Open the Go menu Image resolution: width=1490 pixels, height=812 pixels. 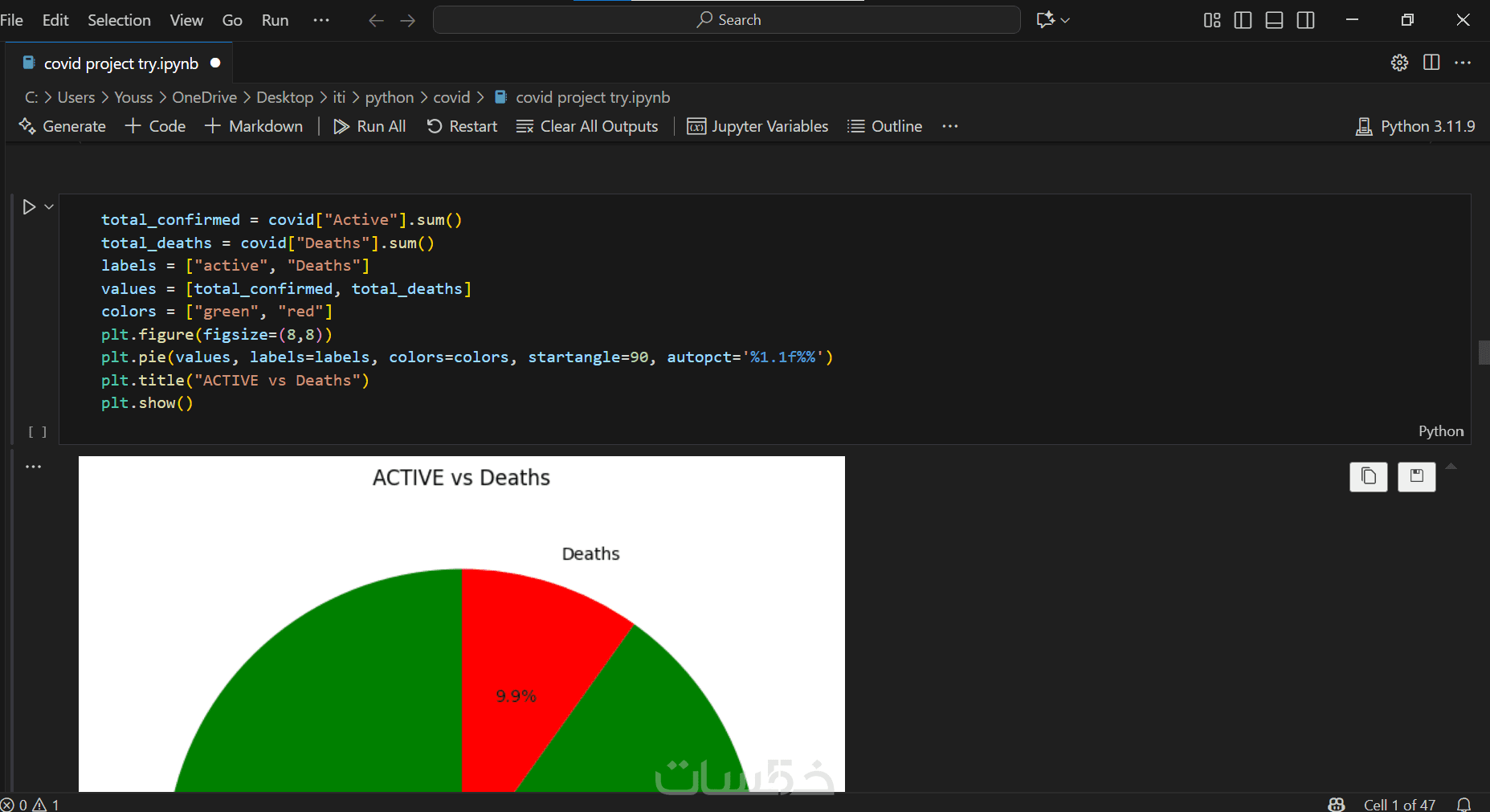tap(232, 20)
